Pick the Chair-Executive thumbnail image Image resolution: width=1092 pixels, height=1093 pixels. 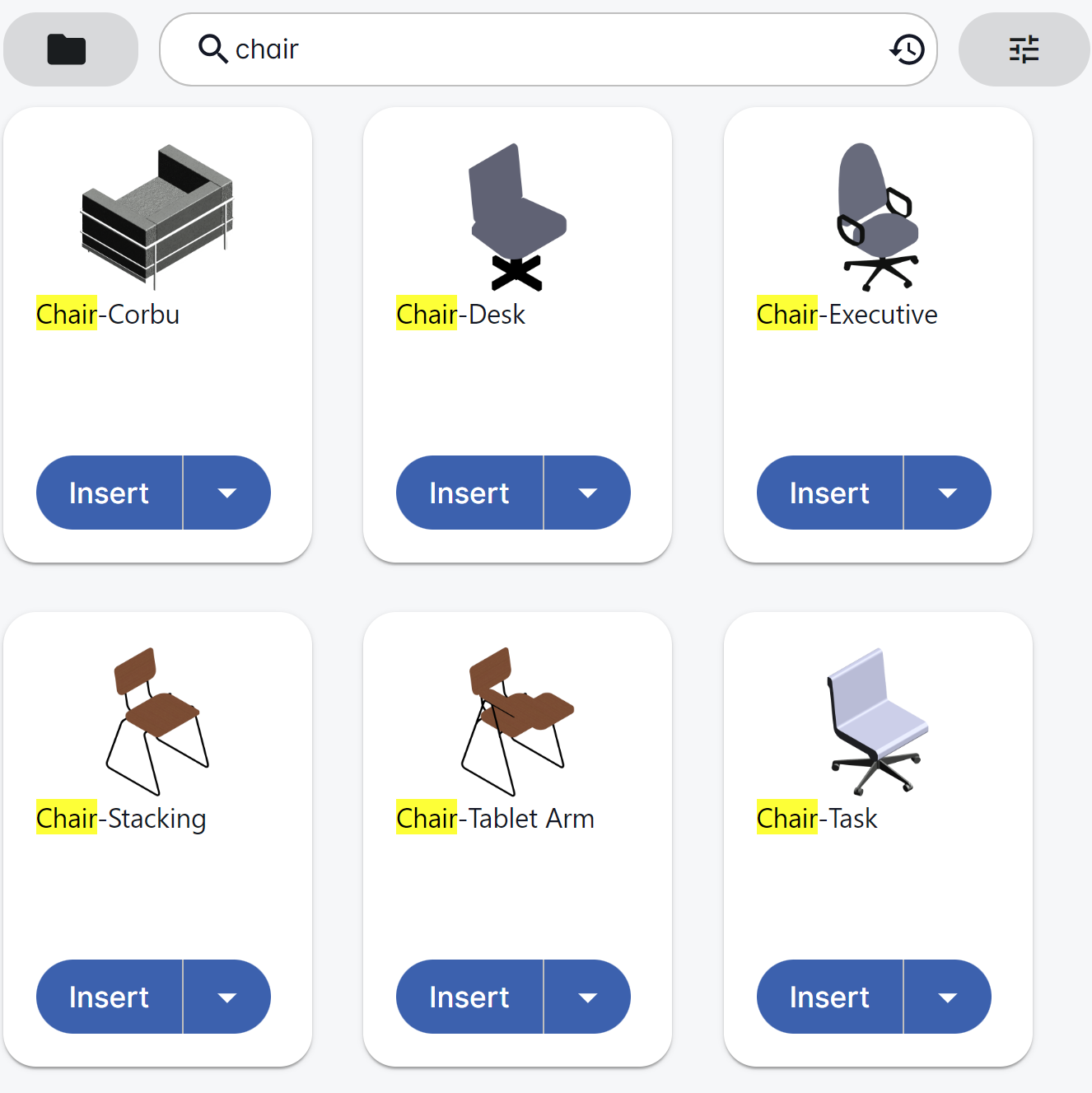tap(878, 217)
